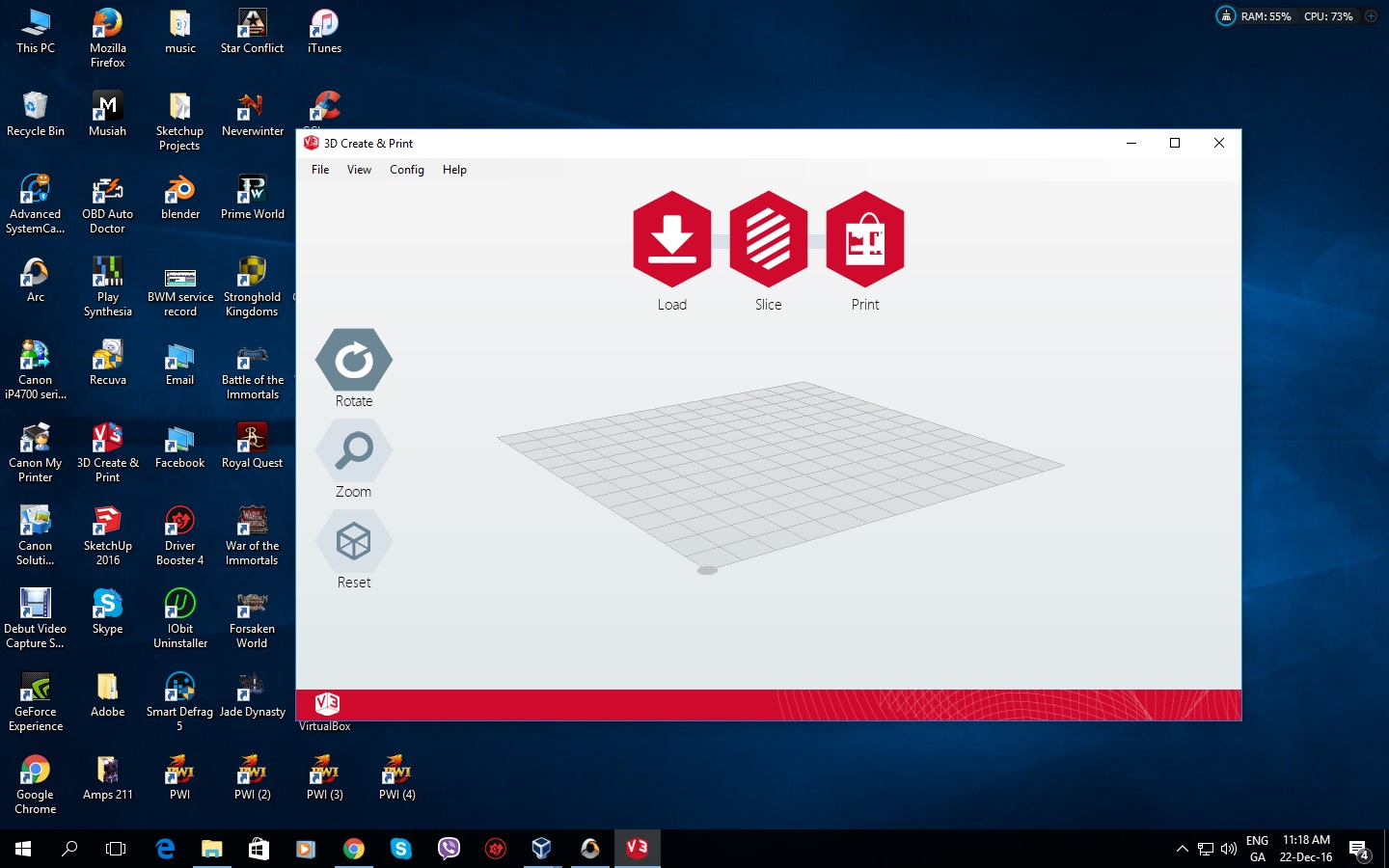Reset the view with the cube icon

pos(353,542)
